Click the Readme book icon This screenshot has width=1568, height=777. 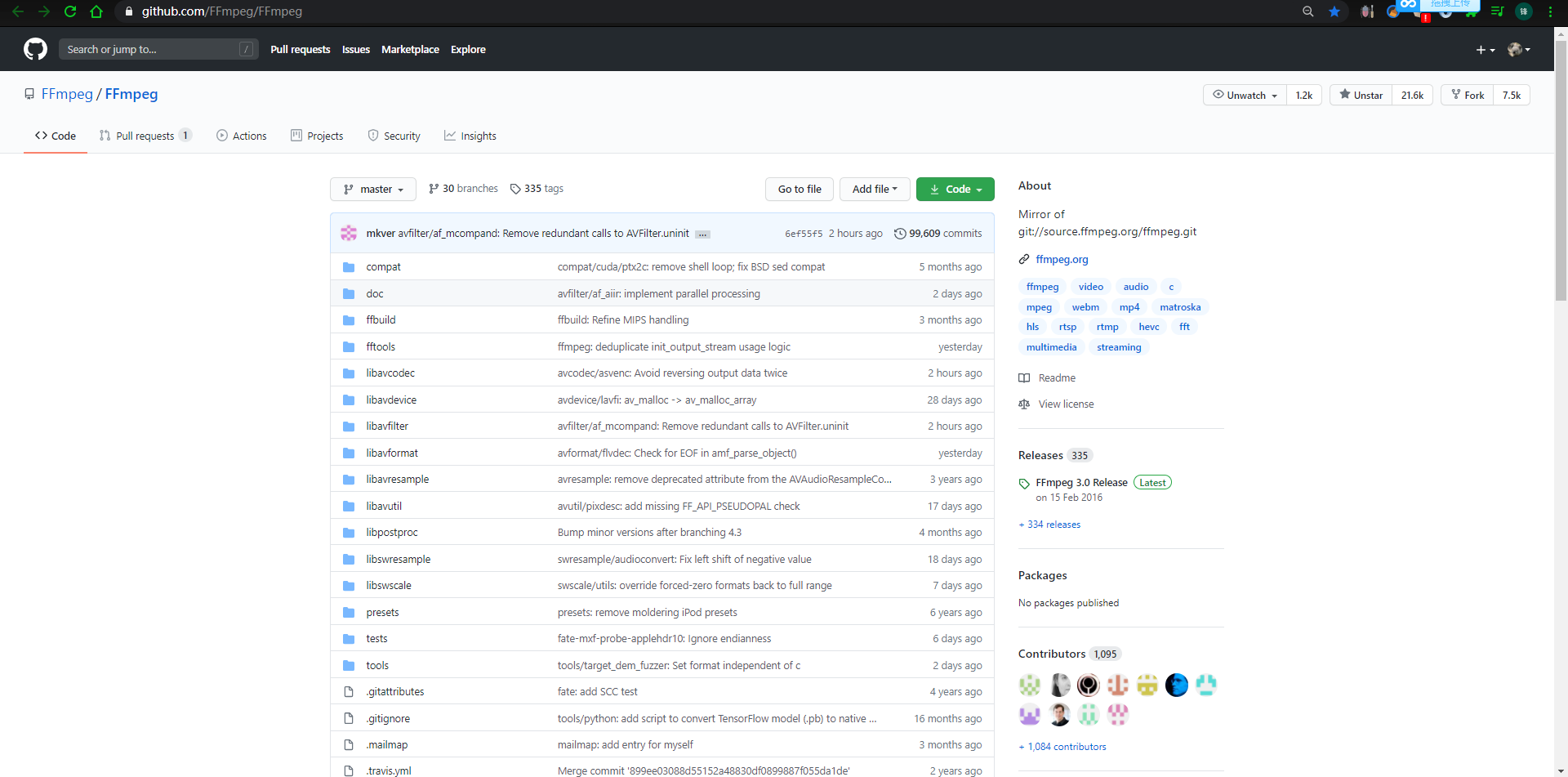[x=1024, y=378]
